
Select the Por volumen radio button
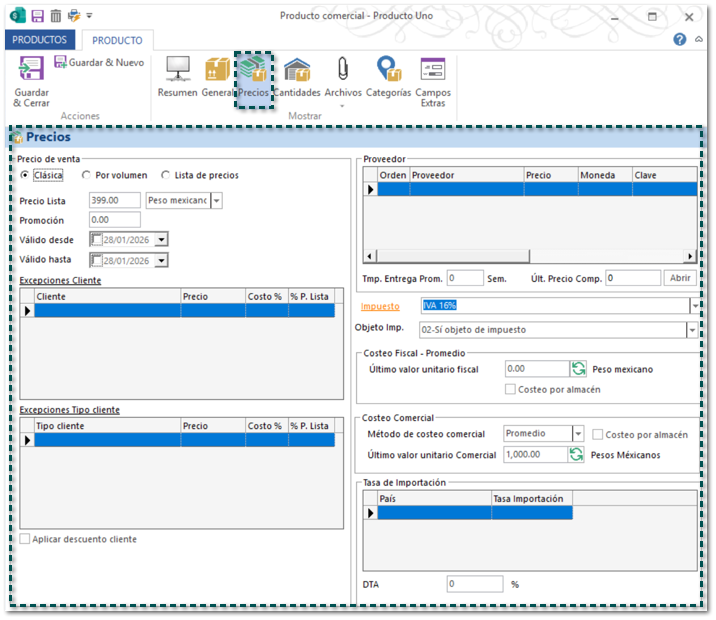[87, 175]
